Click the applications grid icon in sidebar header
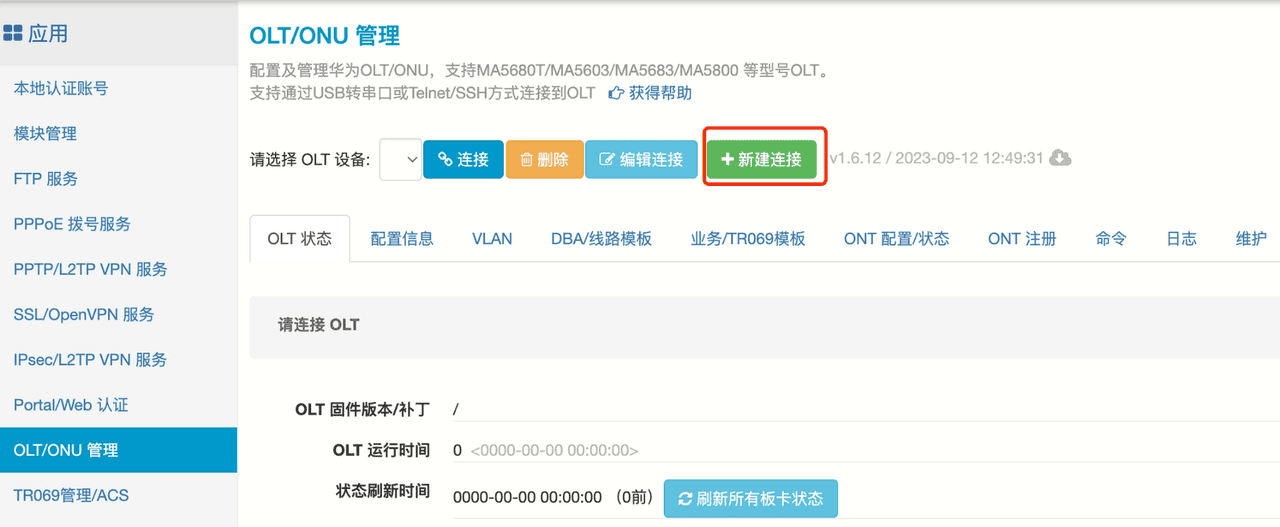The height and width of the screenshot is (527, 1280). pyautogui.click(x=13, y=34)
